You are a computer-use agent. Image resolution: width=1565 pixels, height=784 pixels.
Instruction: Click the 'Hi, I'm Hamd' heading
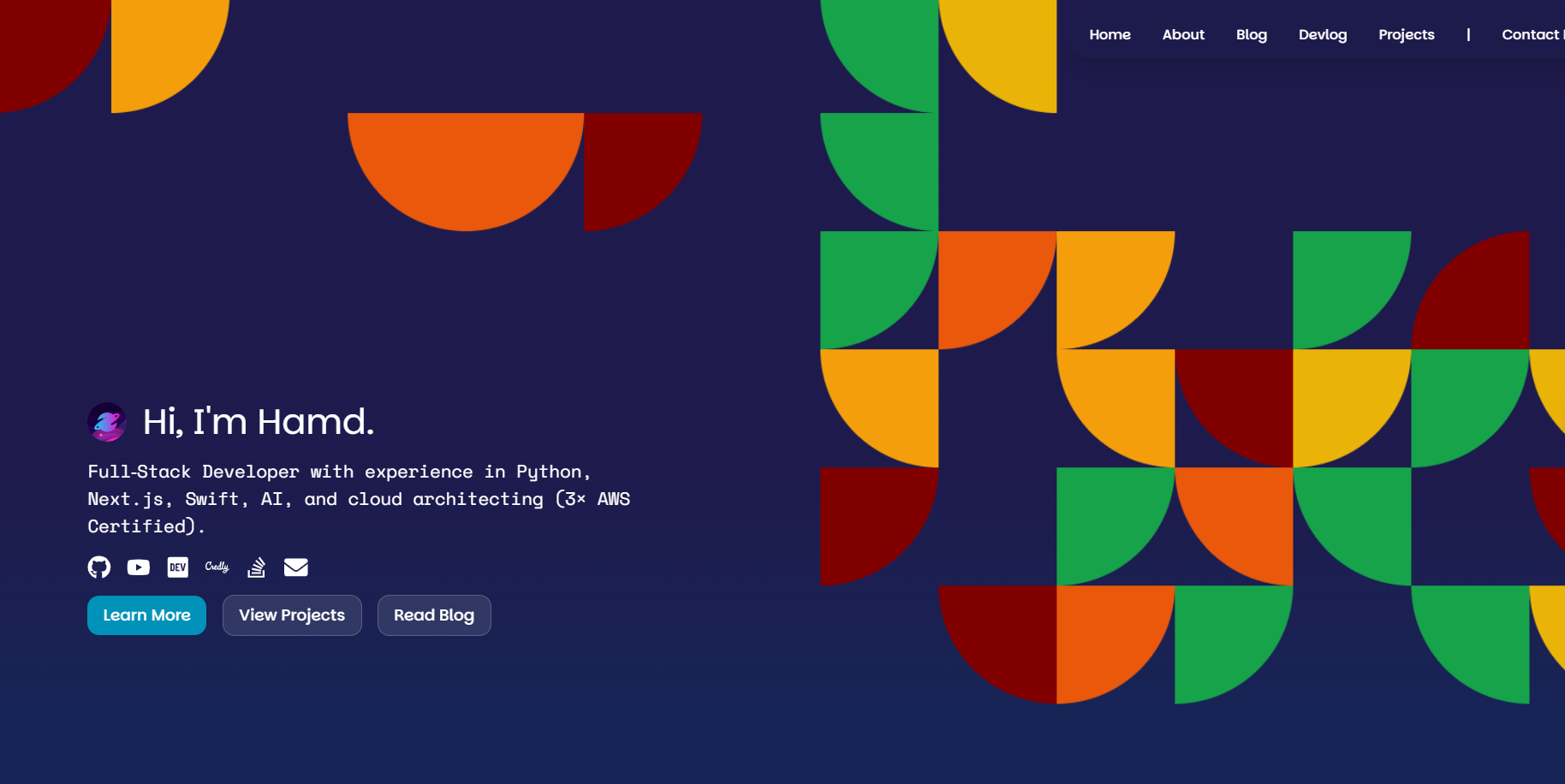click(x=257, y=421)
